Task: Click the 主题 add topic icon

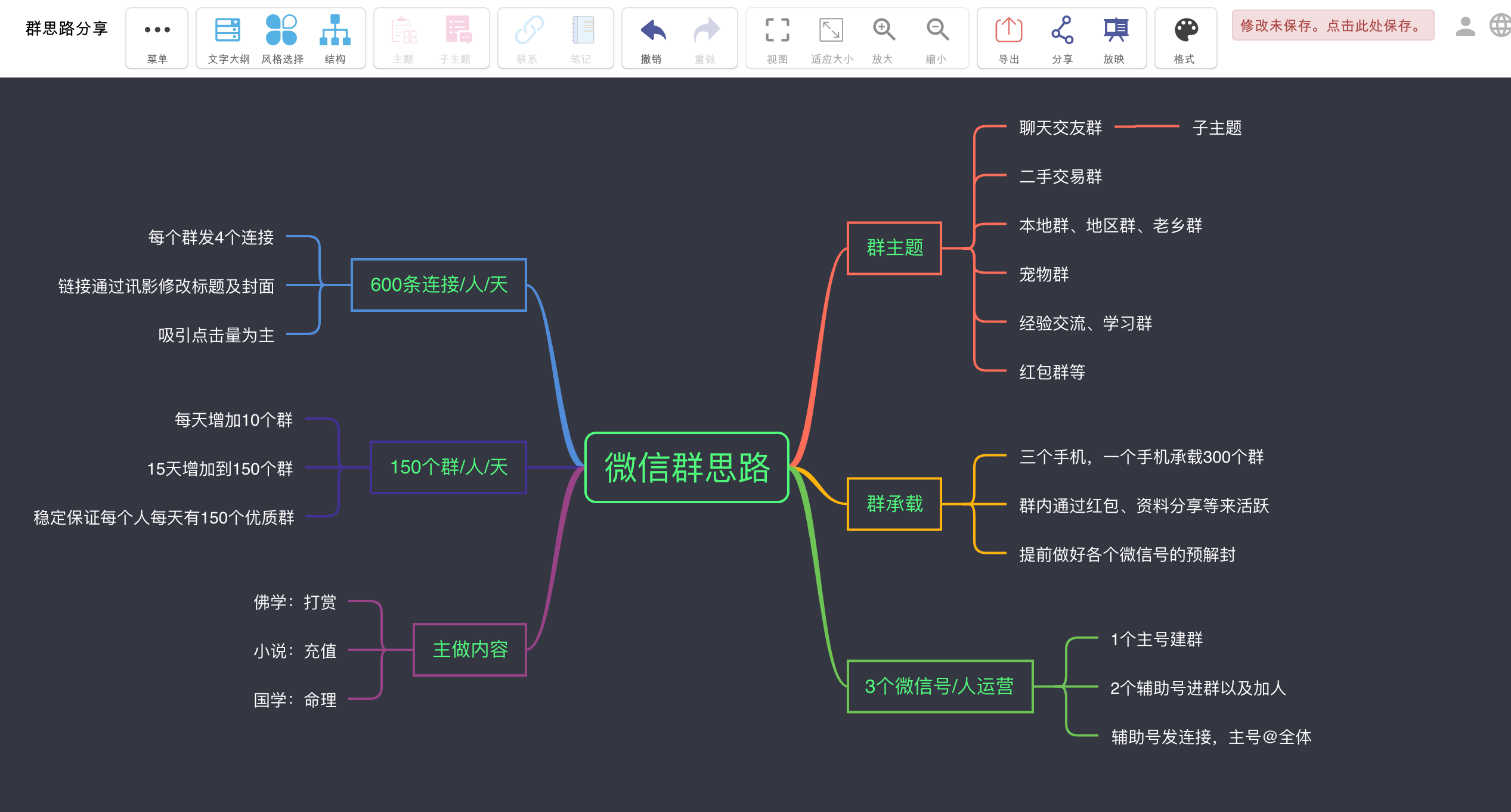Action: click(404, 38)
